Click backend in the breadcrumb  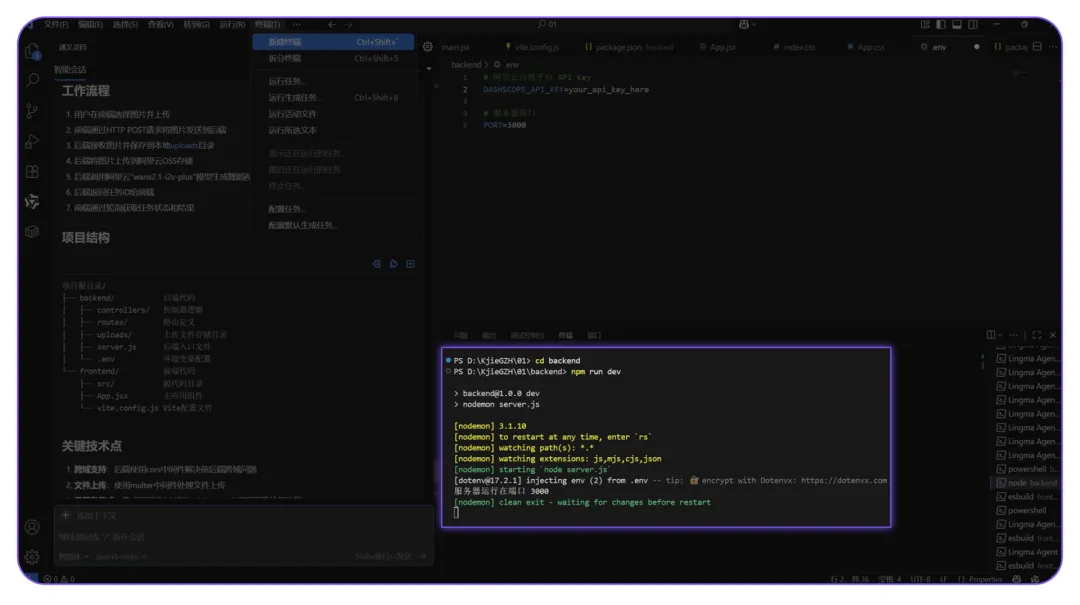pos(466,64)
